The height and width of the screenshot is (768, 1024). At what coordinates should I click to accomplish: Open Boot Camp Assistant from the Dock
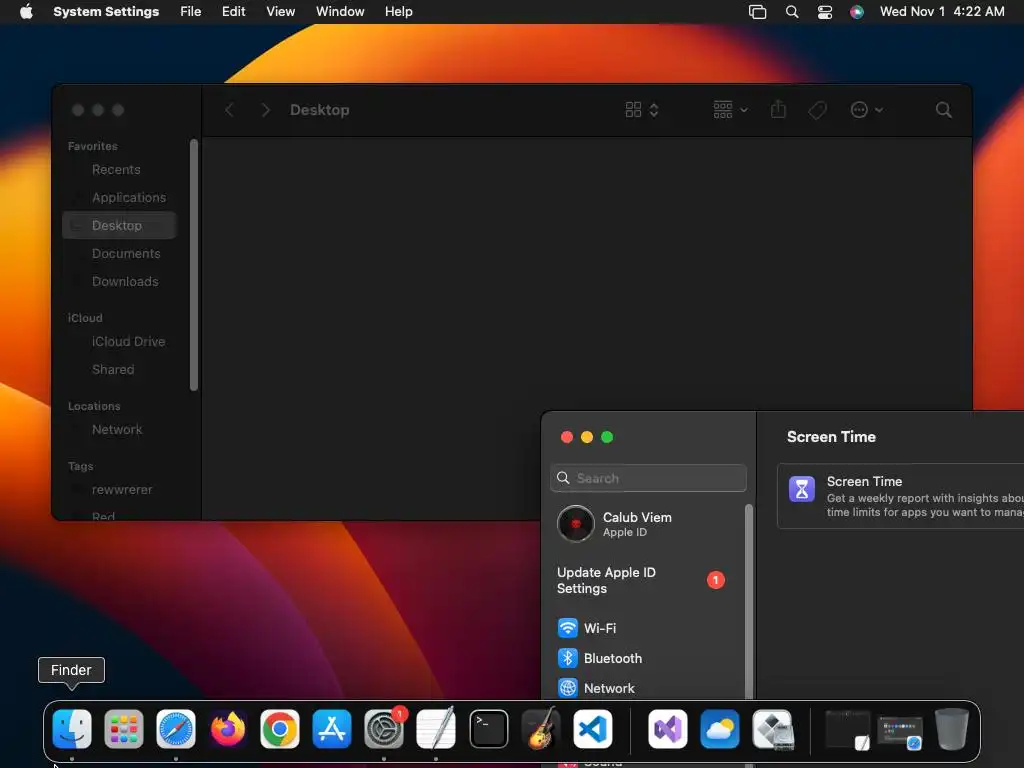773,729
